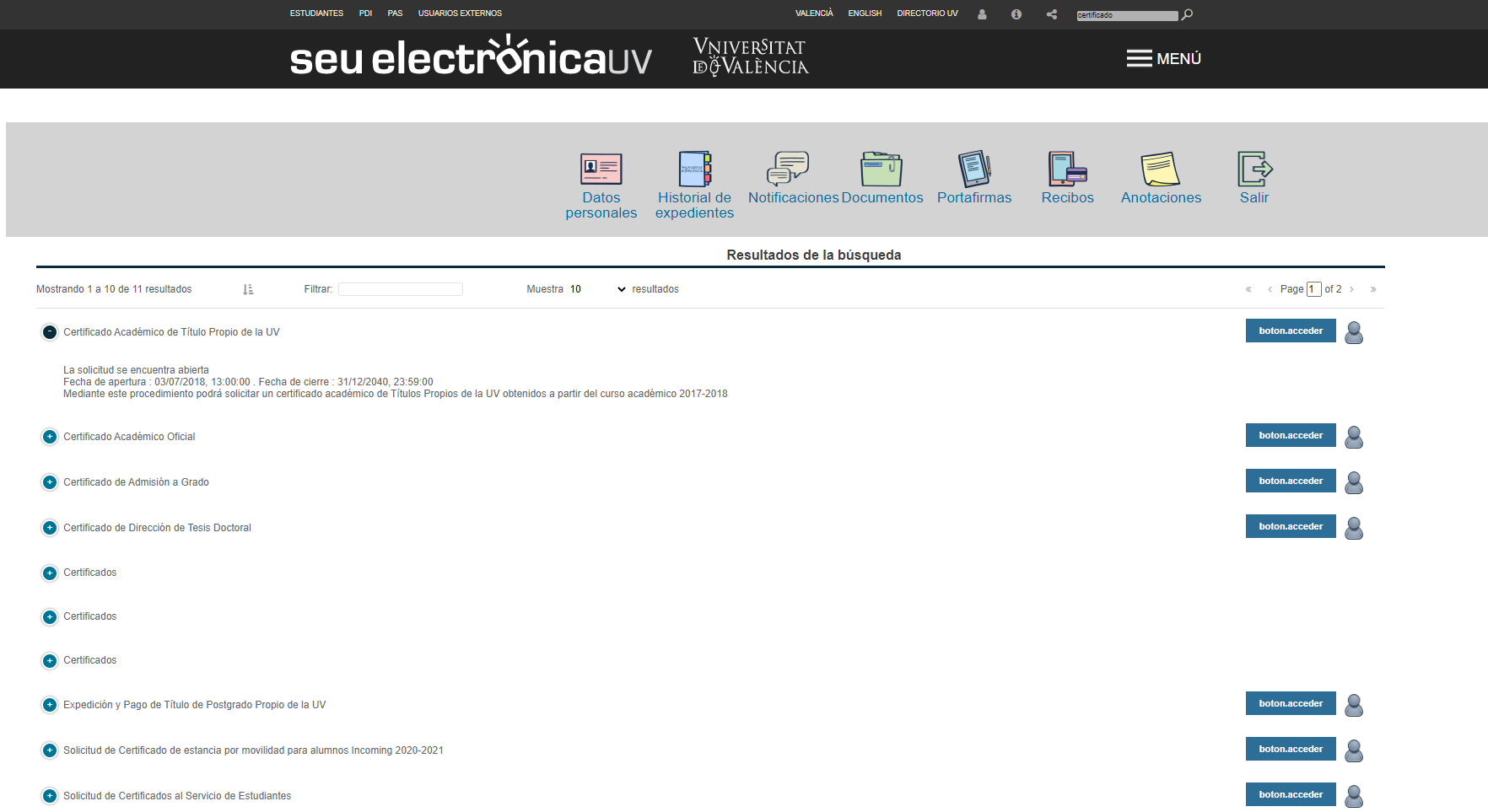1488x812 pixels.
Task: Open the Datos personales icon
Action: coord(601,169)
